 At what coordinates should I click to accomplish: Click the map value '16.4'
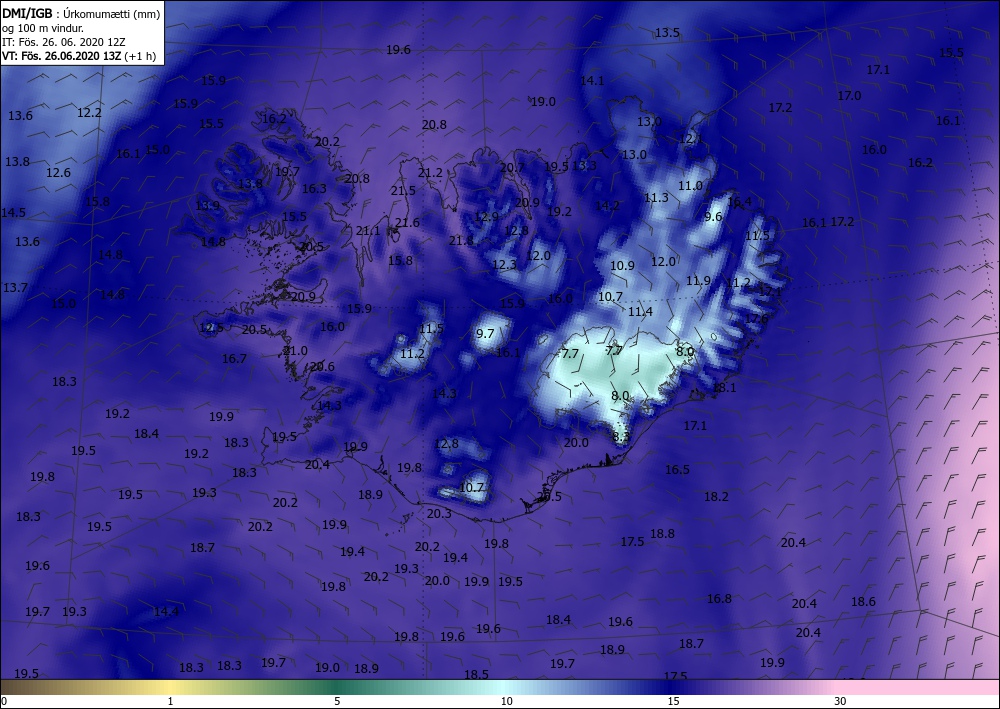point(739,201)
